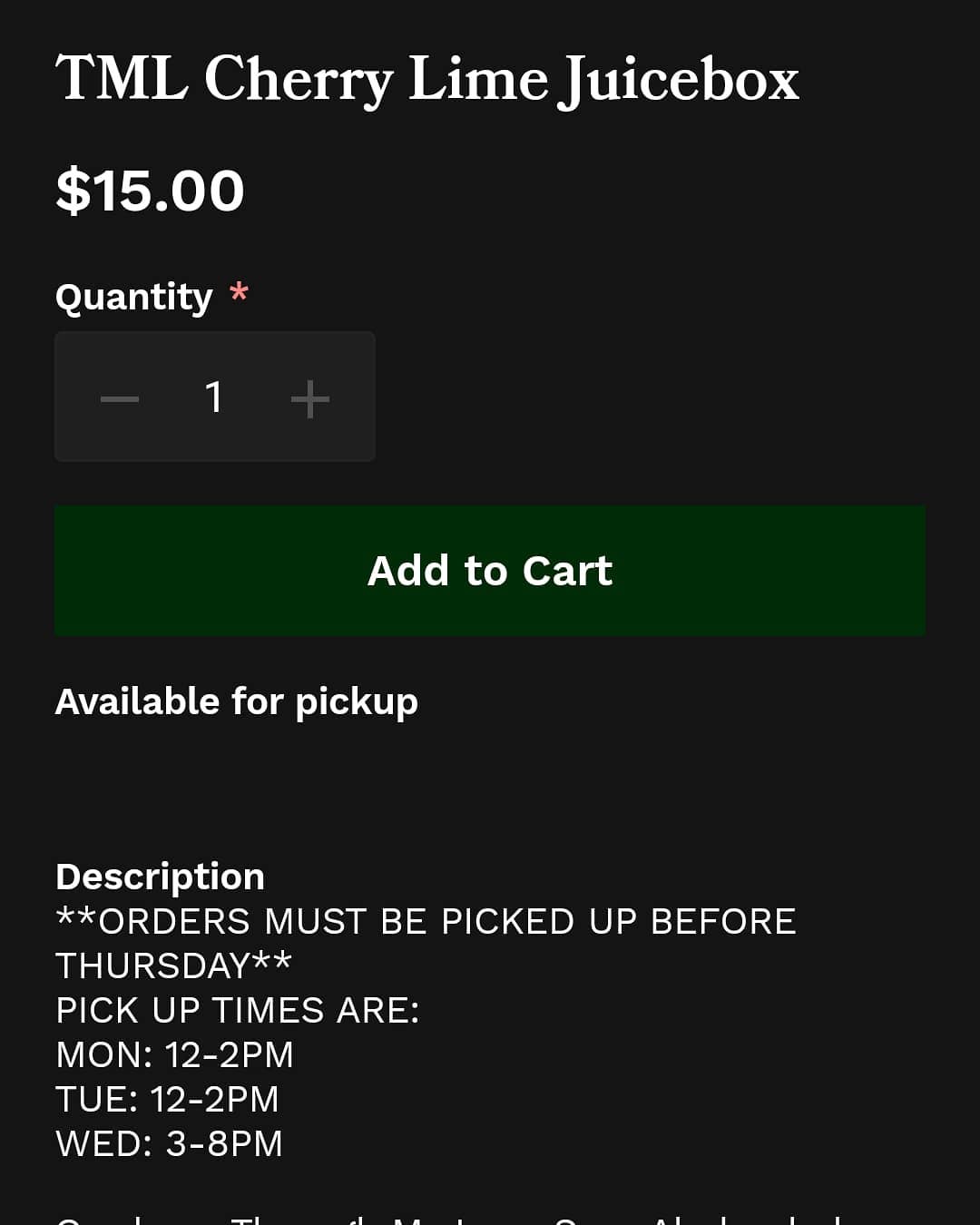Select the MON: 12-2PM pickup line

click(175, 1054)
